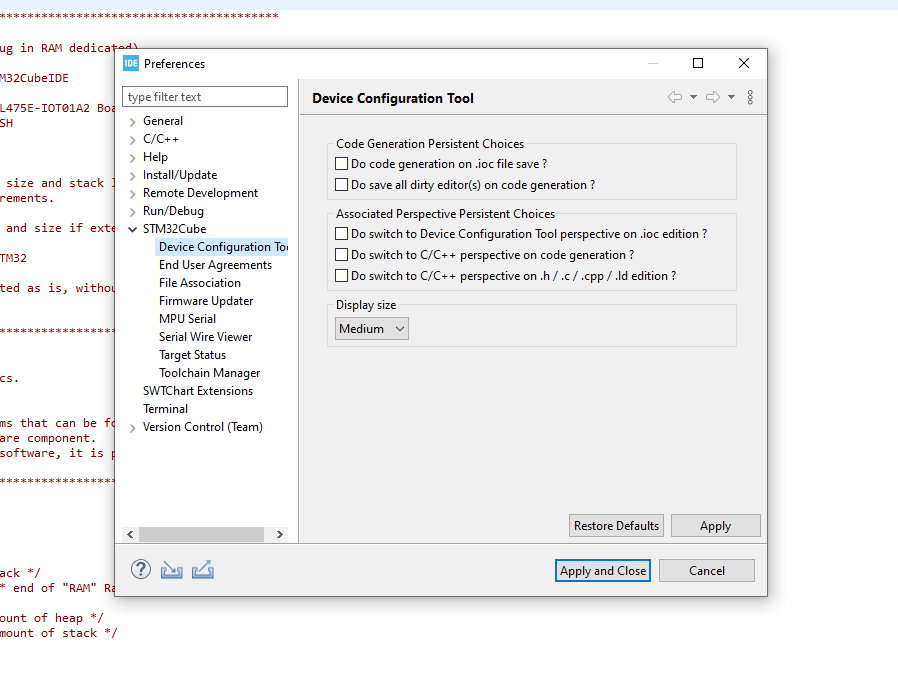Click Apply and Close button
Viewport: 898px width, 685px height.
coord(602,570)
